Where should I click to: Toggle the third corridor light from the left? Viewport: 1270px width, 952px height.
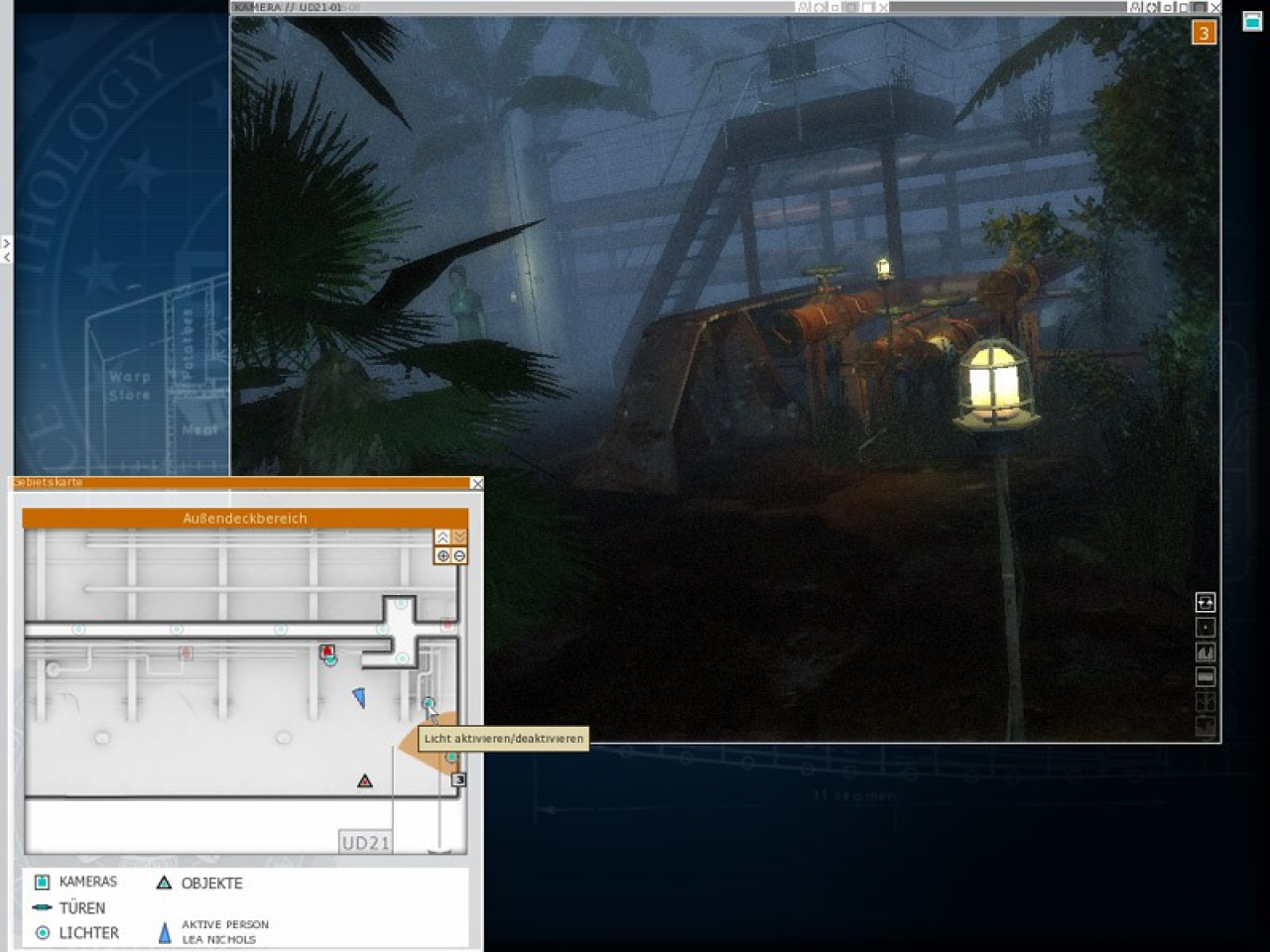pyautogui.click(x=281, y=629)
